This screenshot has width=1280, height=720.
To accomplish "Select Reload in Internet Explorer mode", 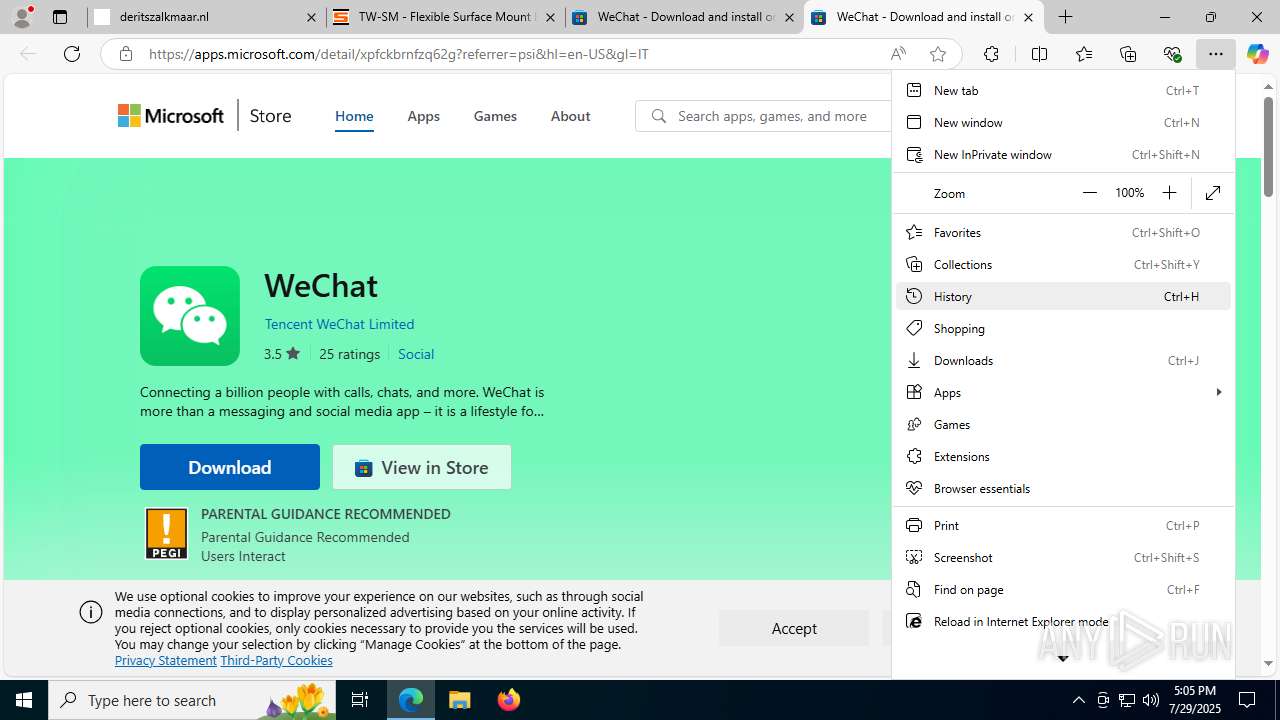I will click(x=1063, y=621).
